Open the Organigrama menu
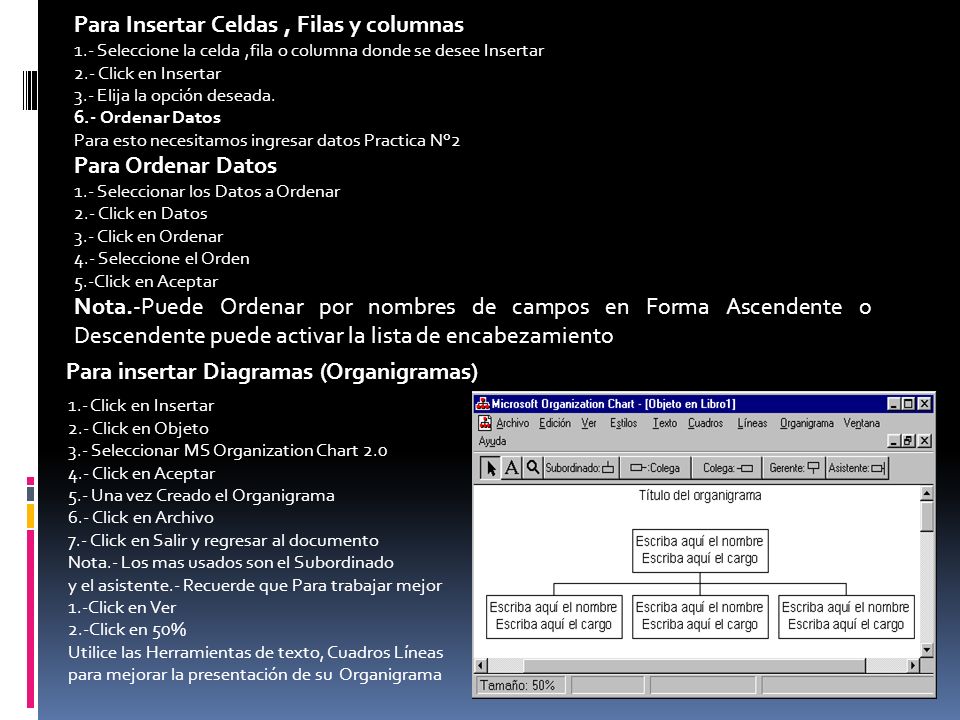This screenshot has height=720, width=960. 806,423
